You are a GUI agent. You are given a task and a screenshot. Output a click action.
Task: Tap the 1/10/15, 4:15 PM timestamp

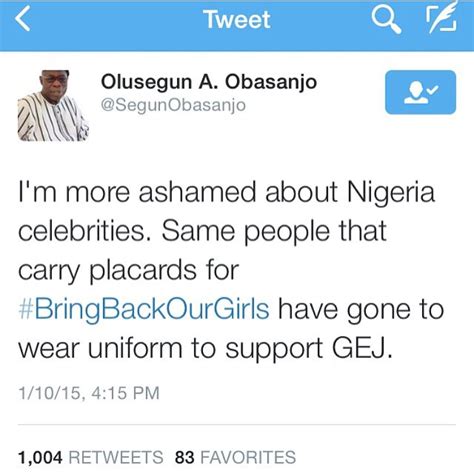[x=89, y=393]
